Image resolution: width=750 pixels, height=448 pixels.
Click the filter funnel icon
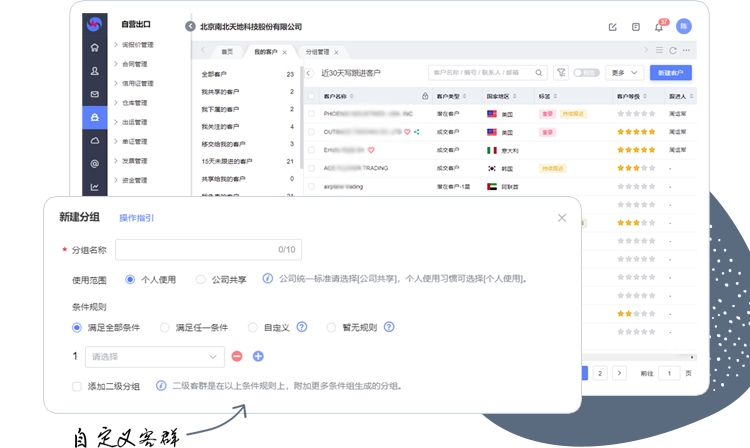561,73
